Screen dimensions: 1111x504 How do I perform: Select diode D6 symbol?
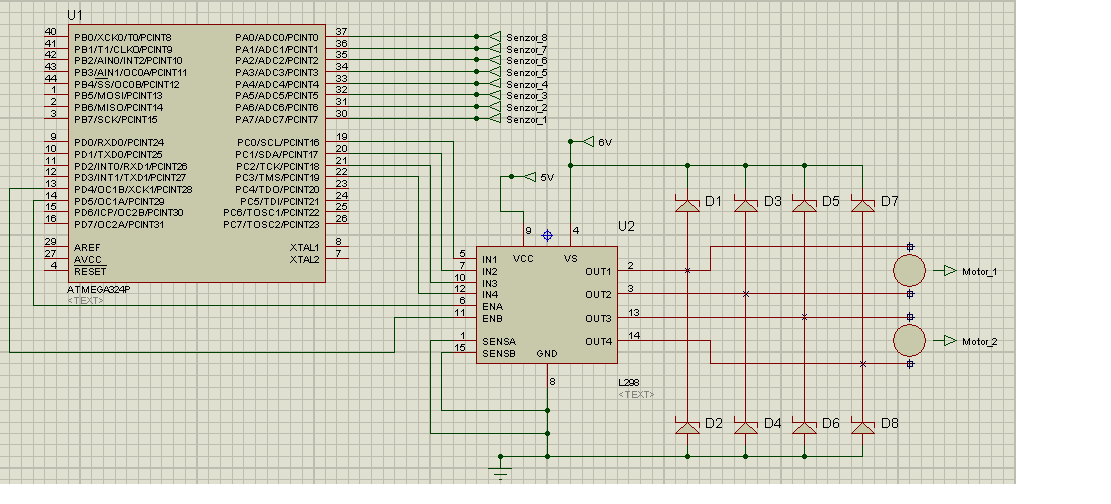click(803, 427)
